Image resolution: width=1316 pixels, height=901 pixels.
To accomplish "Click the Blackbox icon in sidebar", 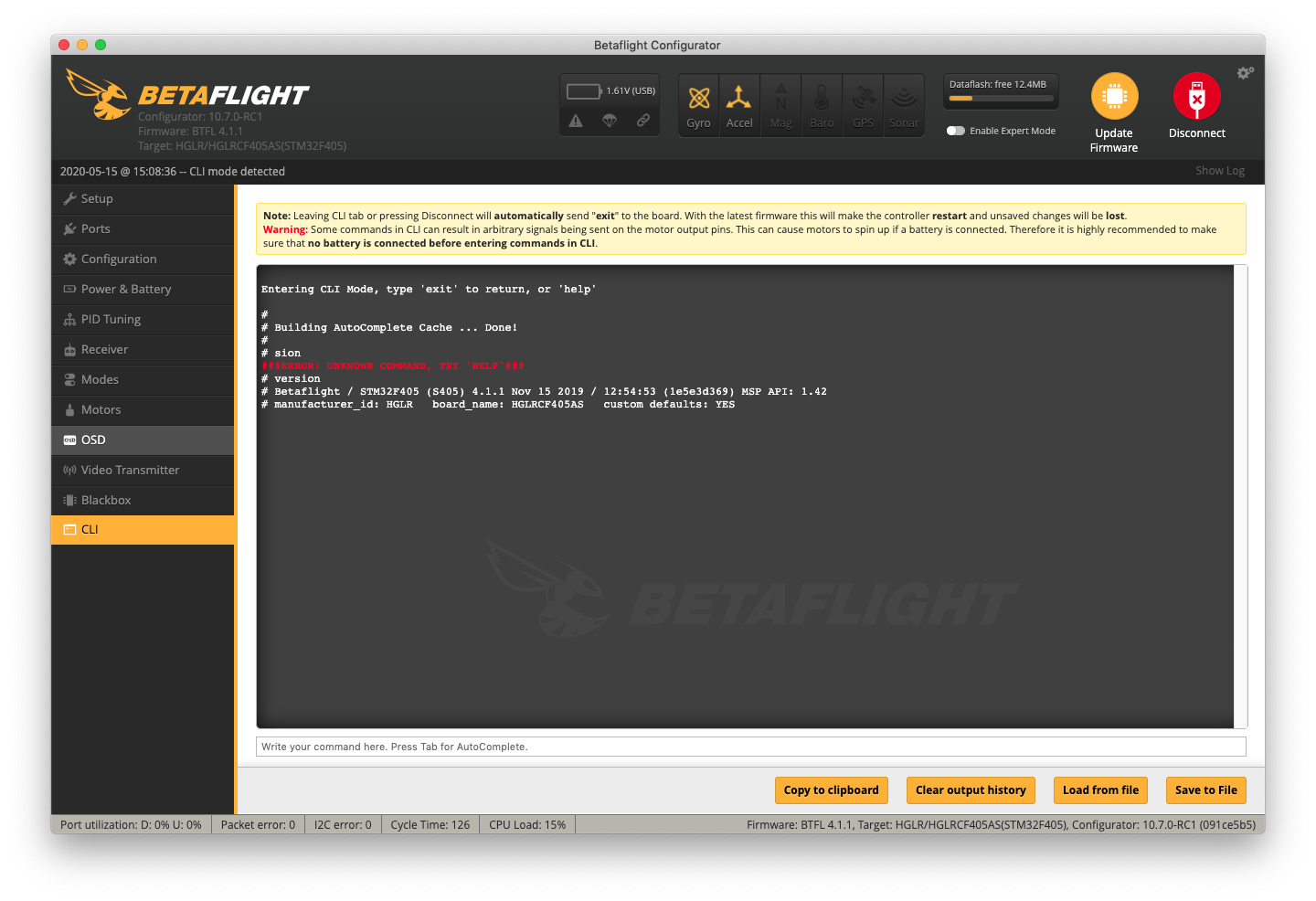I will pyautogui.click(x=69, y=500).
